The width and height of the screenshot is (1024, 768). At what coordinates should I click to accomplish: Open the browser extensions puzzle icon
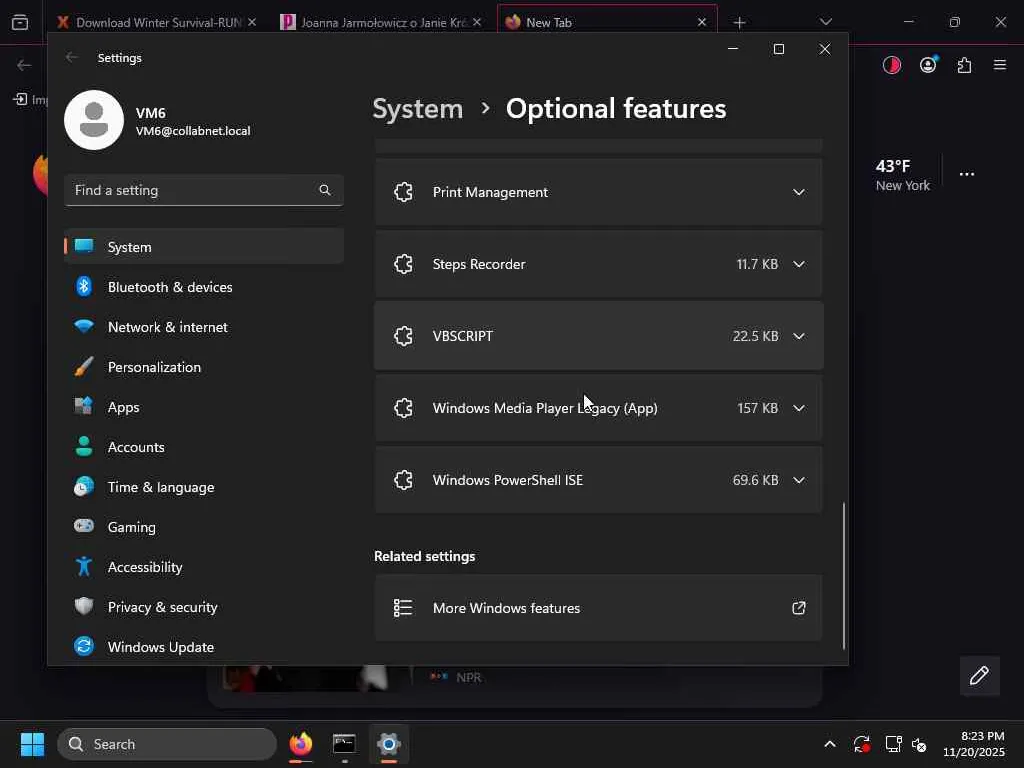[964, 65]
